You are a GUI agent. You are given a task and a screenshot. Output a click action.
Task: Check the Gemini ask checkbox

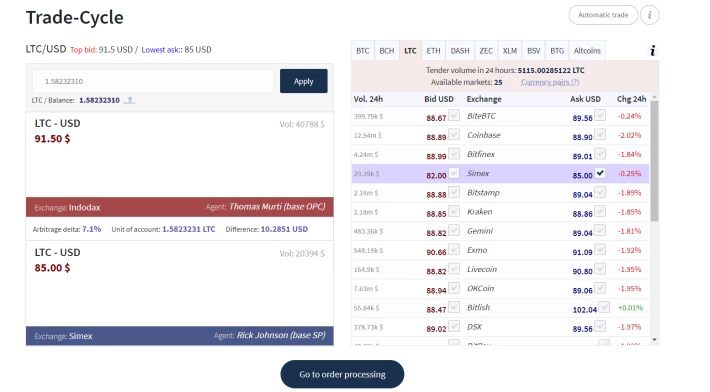[x=600, y=230]
